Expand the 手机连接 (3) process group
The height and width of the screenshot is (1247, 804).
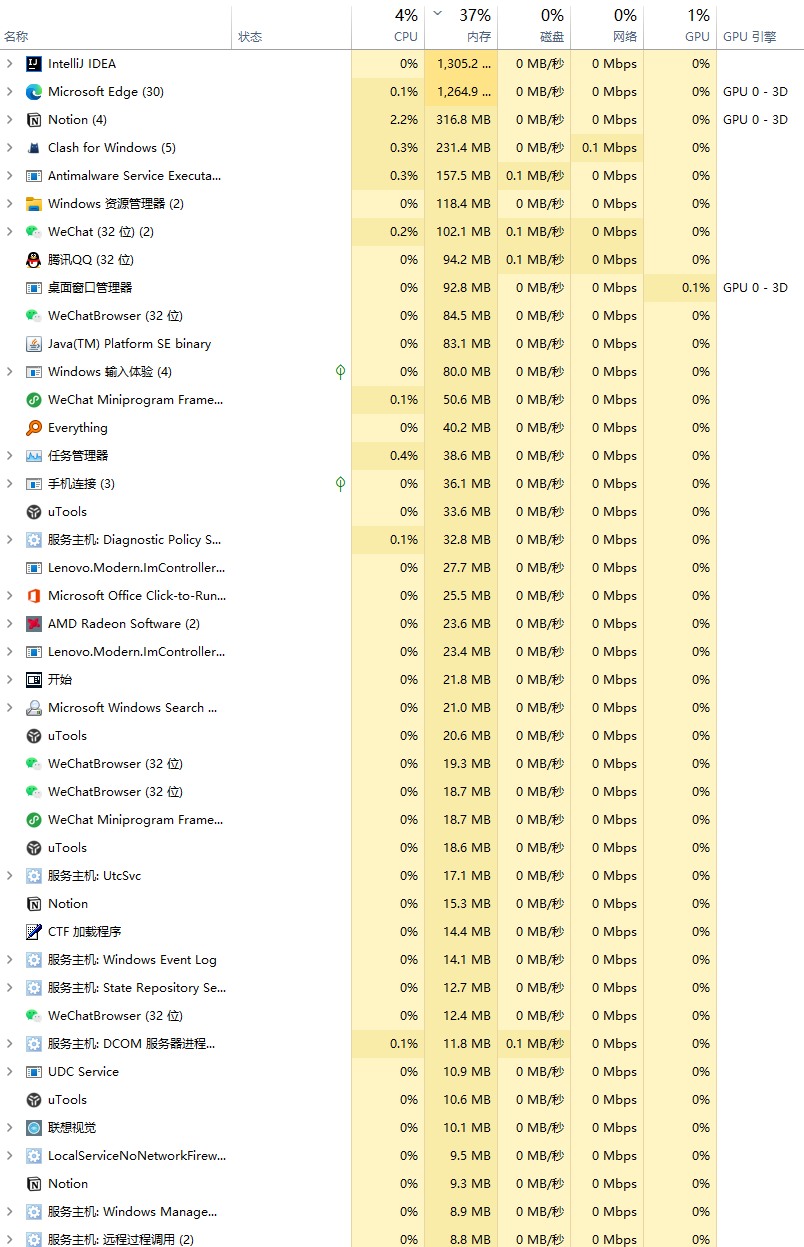(10, 483)
